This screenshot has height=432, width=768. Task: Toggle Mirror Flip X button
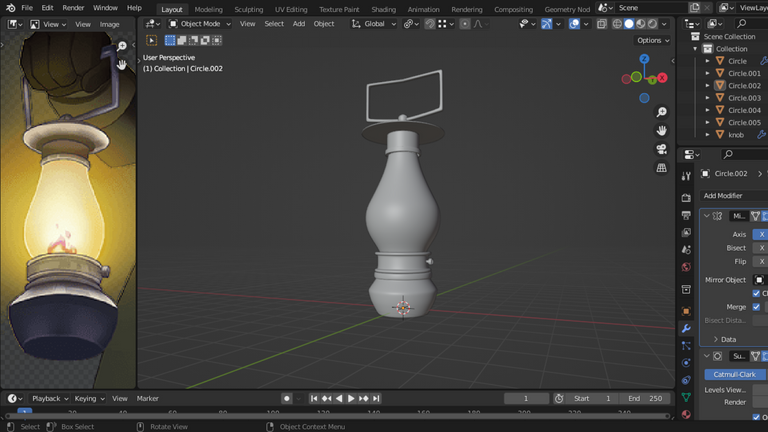pos(761,261)
